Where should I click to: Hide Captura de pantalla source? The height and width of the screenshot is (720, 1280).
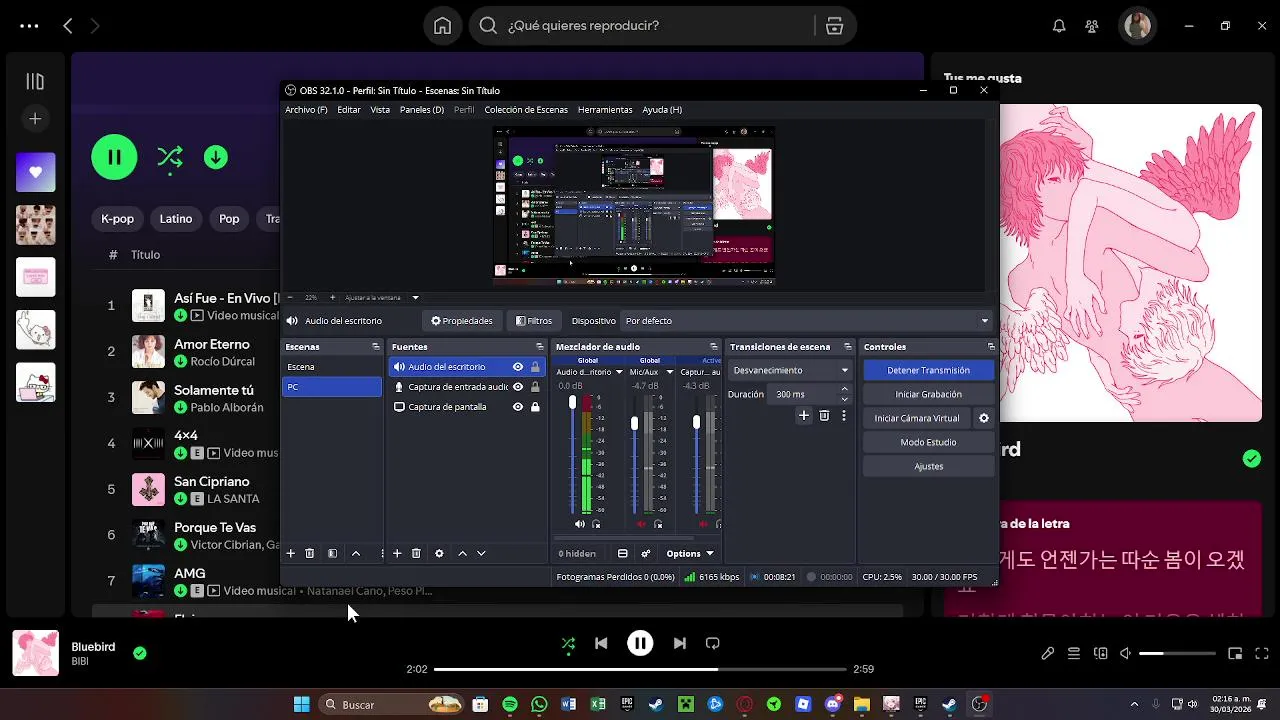[518, 407]
